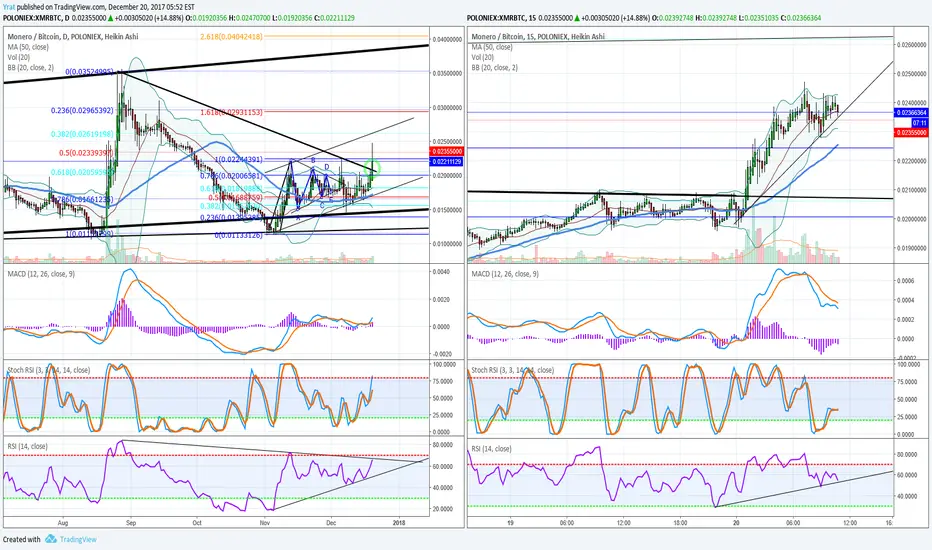Select the Stoch RSI label on 15-minute chart
932x550 pixels.
pos(512,370)
